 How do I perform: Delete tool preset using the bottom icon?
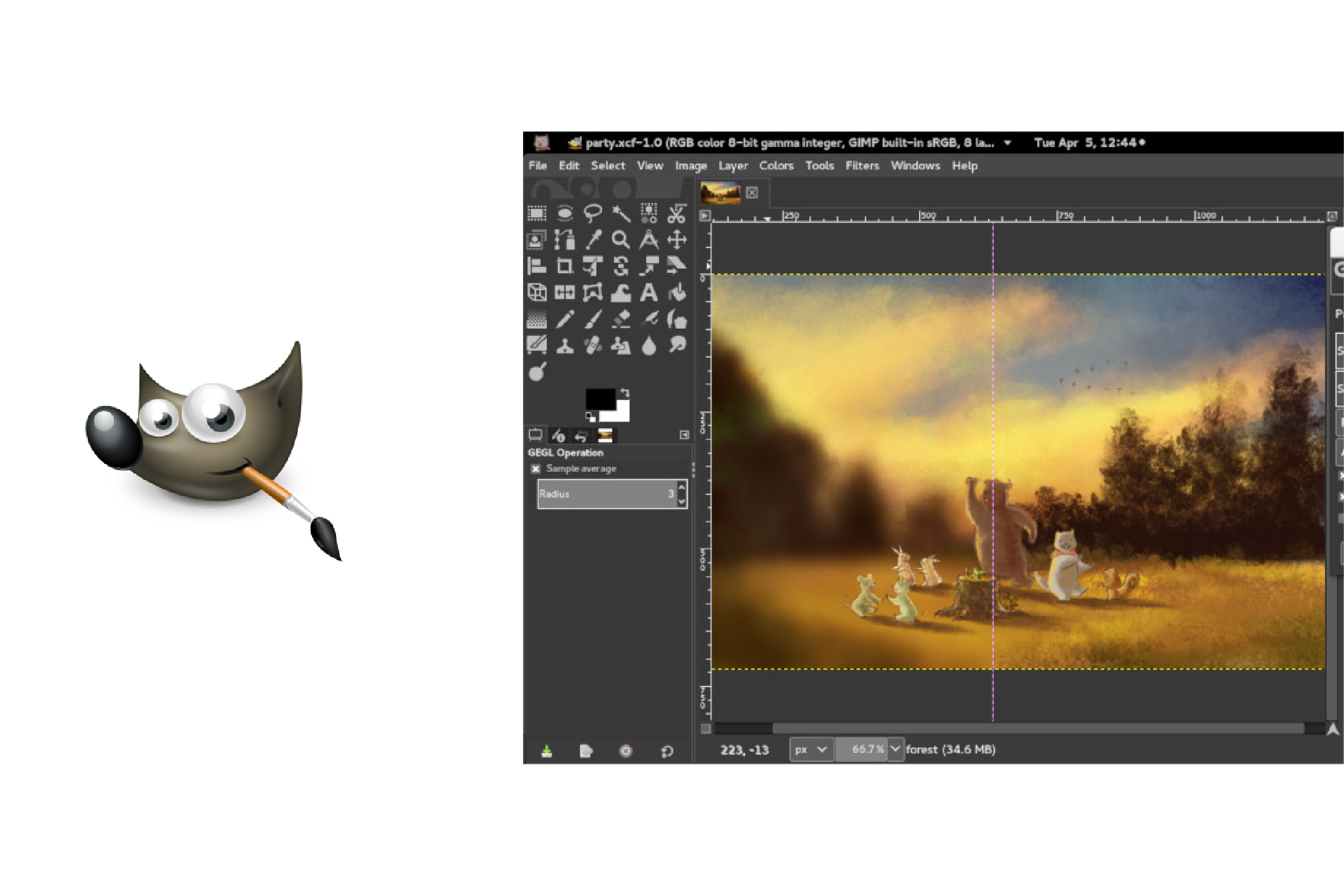pyautogui.click(x=626, y=751)
